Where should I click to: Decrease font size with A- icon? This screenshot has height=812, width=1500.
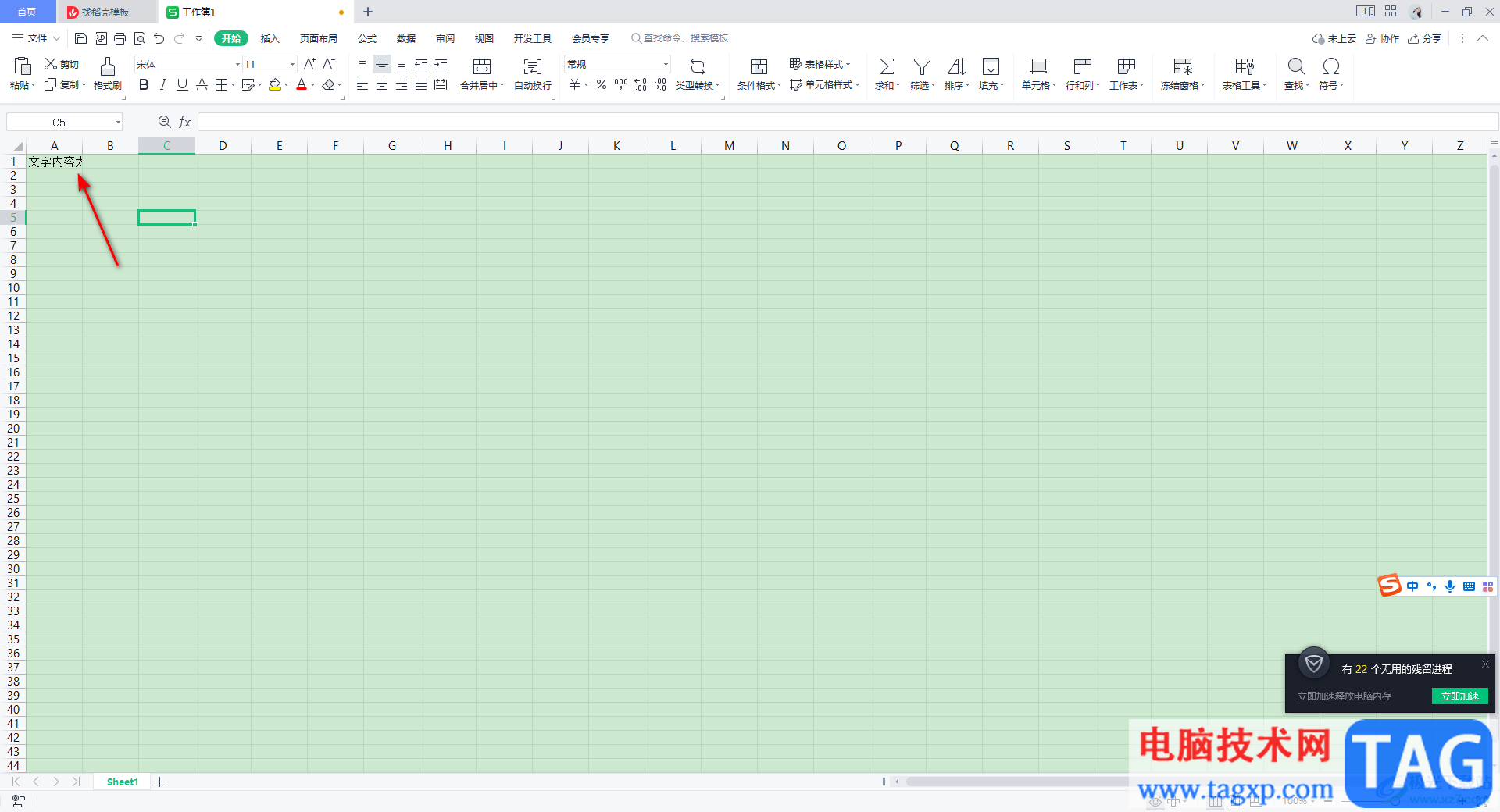[x=329, y=64]
